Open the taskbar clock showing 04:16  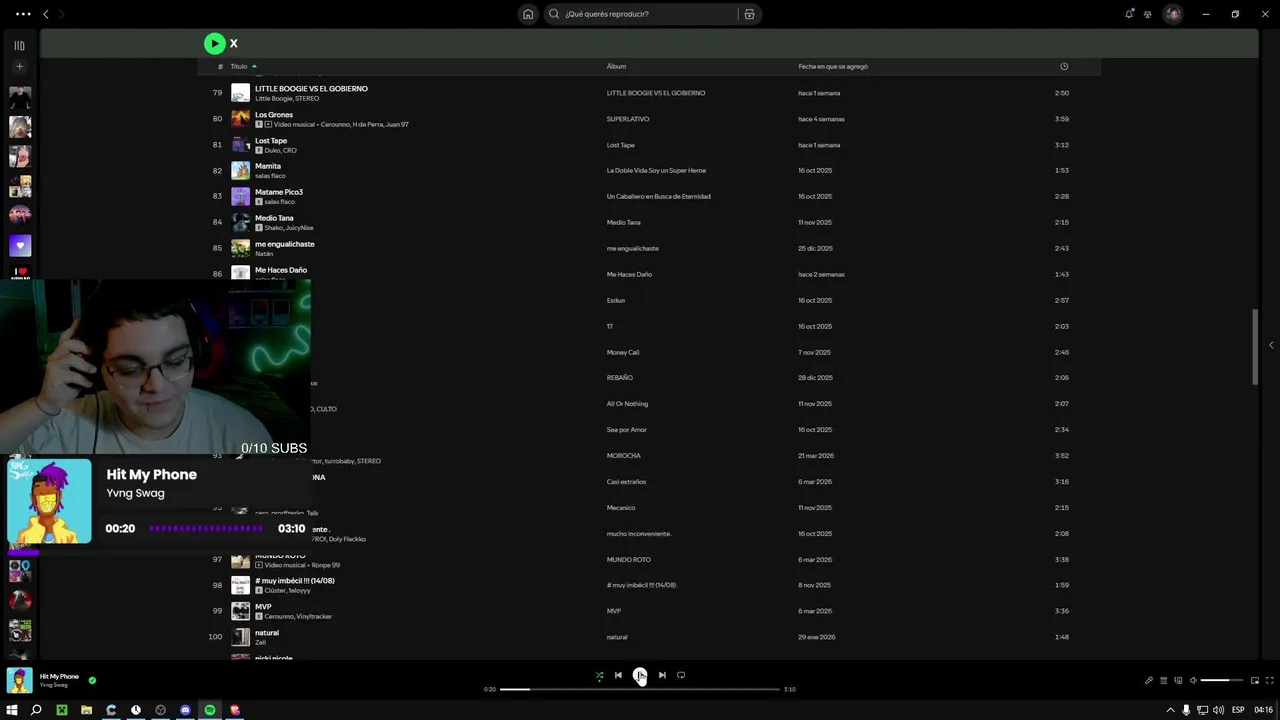pyautogui.click(x=1263, y=710)
